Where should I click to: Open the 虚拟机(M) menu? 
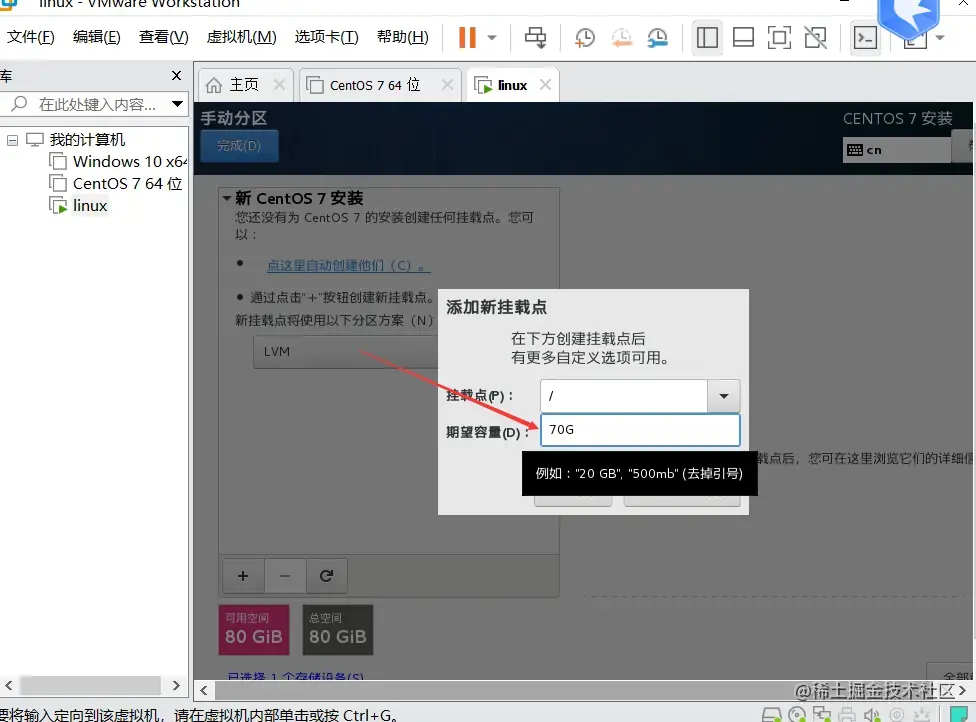click(242, 37)
